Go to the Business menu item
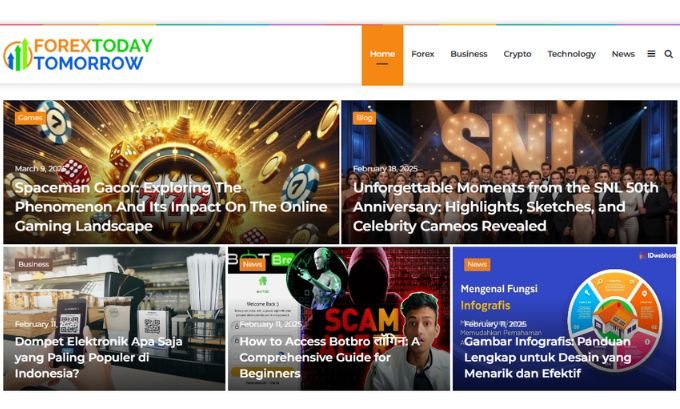Screen dimensions: 680x409 pyautogui.click(x=469, y=54)
